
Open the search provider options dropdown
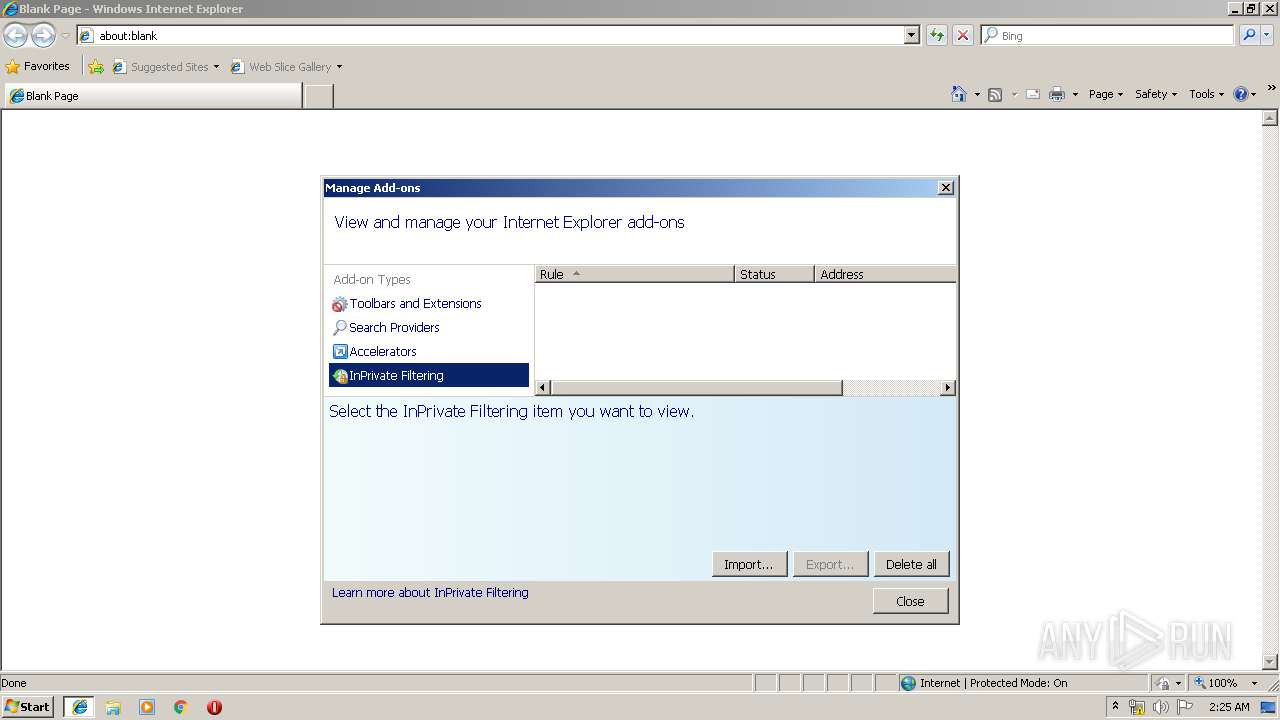click(x=1267, y=35)
